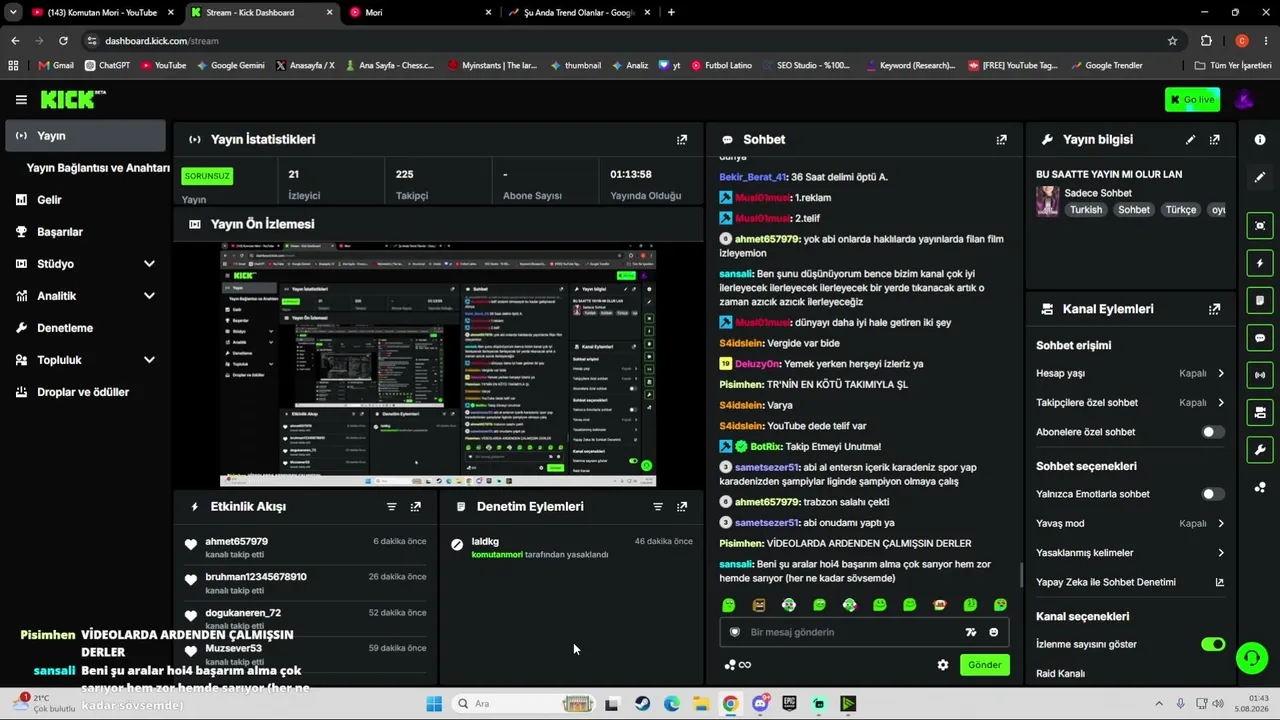Open Yasaklanmış kelimeler settings
The image size is (1280, 720).
[1130, 553]
